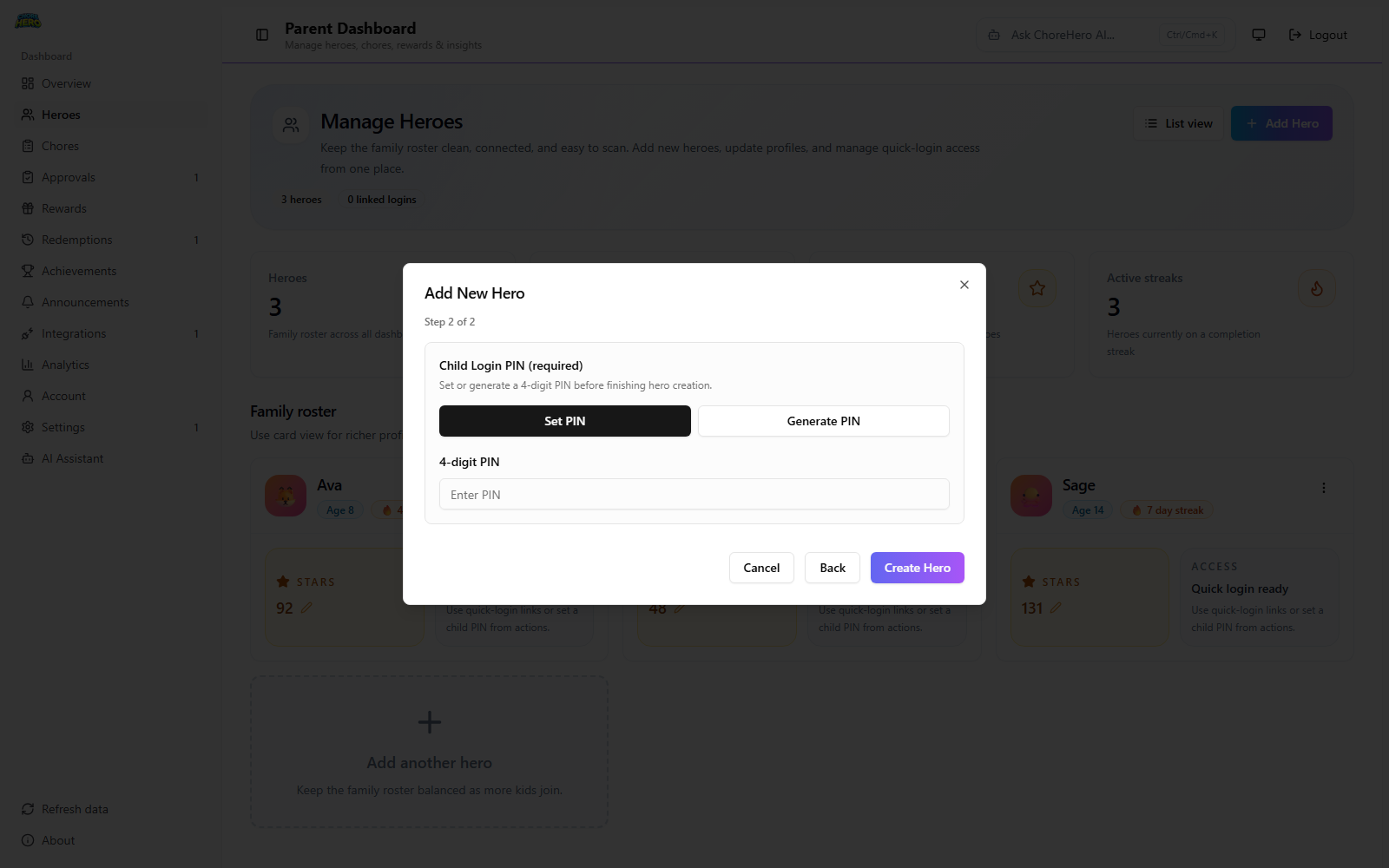
Task: Open Analytics via the chart icon
Action: 29,364
